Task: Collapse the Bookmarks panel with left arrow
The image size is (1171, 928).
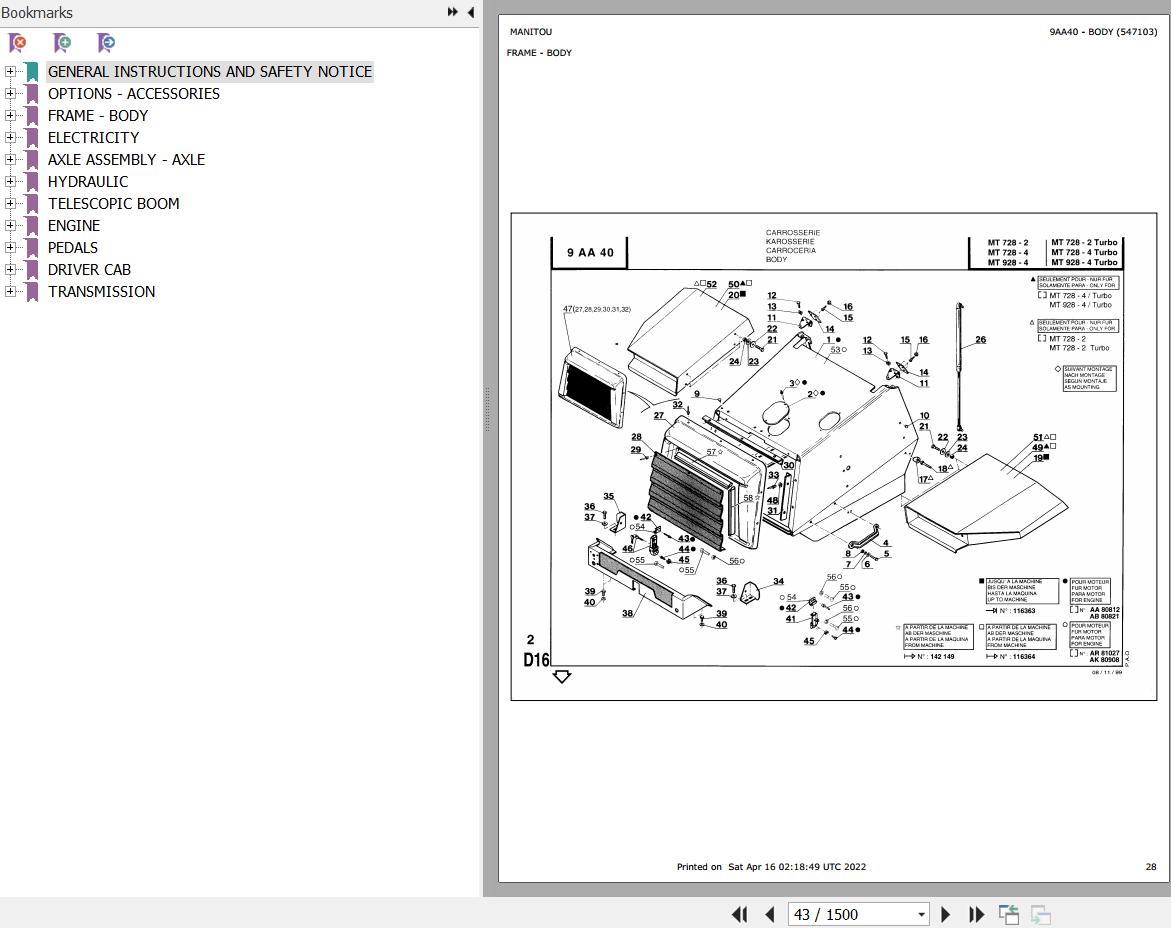Action: 470,12
